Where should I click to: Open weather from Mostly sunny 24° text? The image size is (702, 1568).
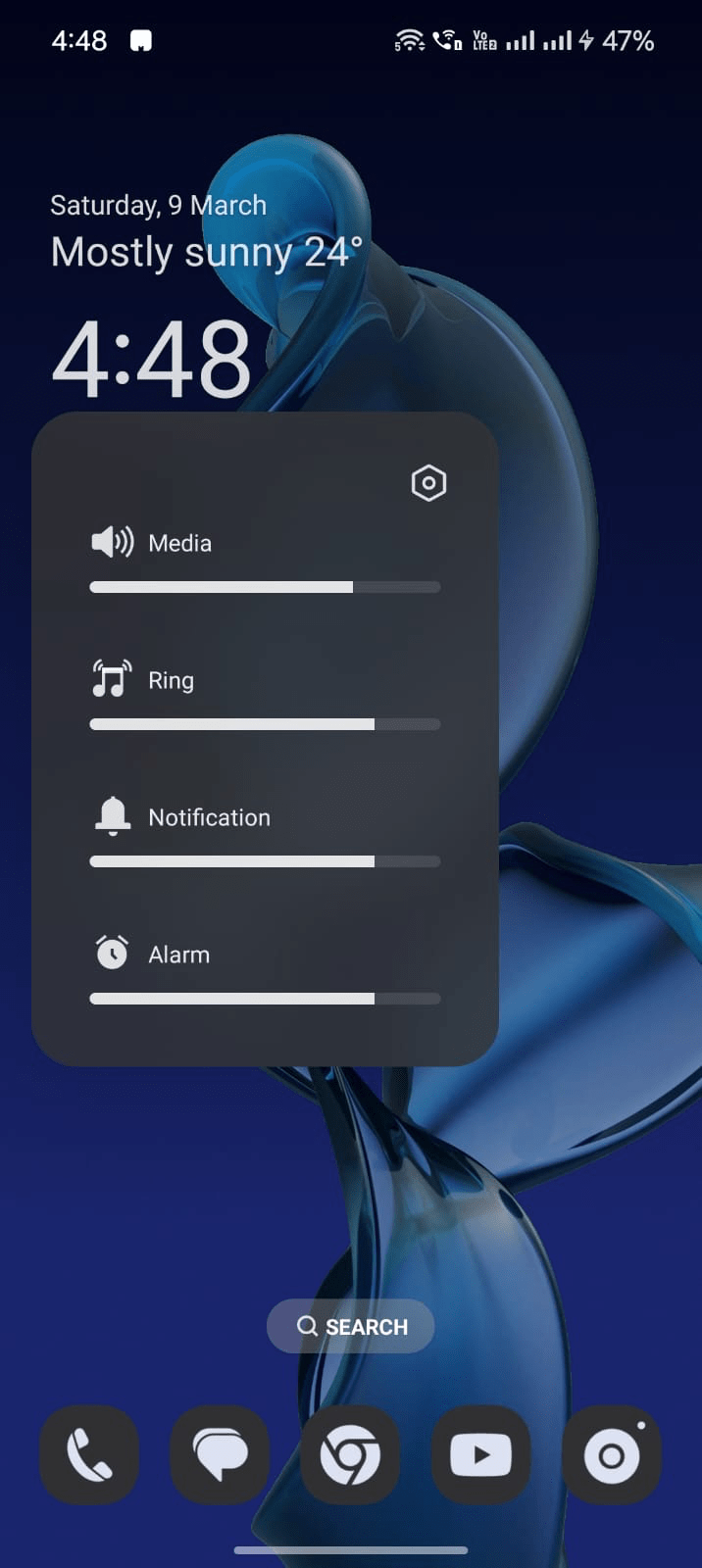point(207,252)
